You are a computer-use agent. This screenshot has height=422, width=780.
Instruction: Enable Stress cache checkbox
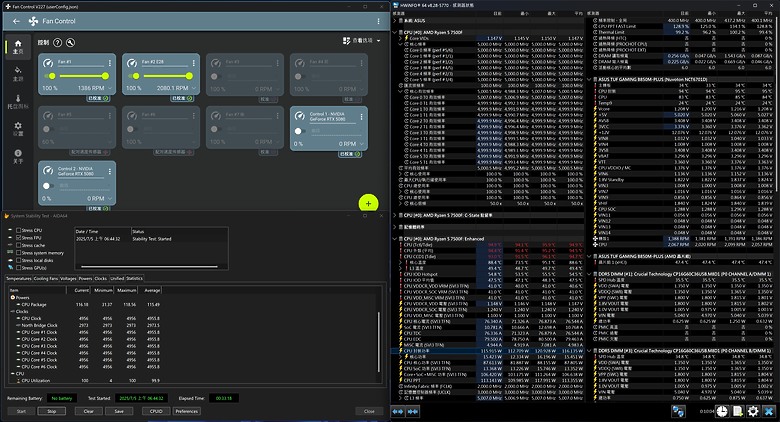pos(18,245)
